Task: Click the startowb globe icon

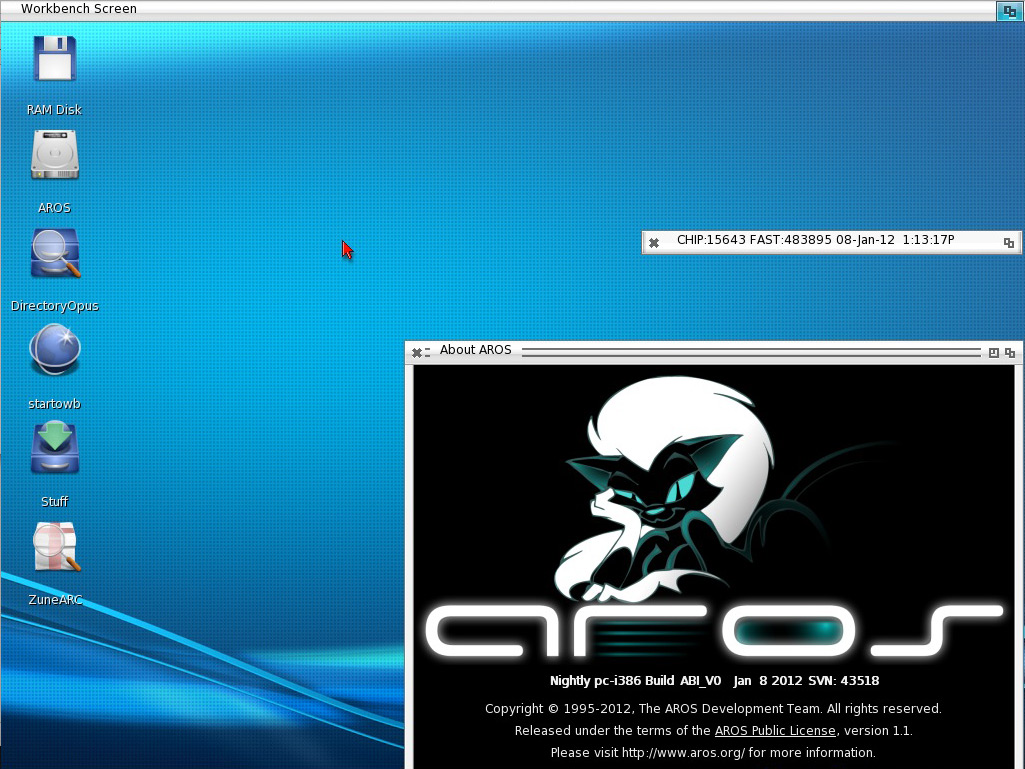Action: (55, 352)
